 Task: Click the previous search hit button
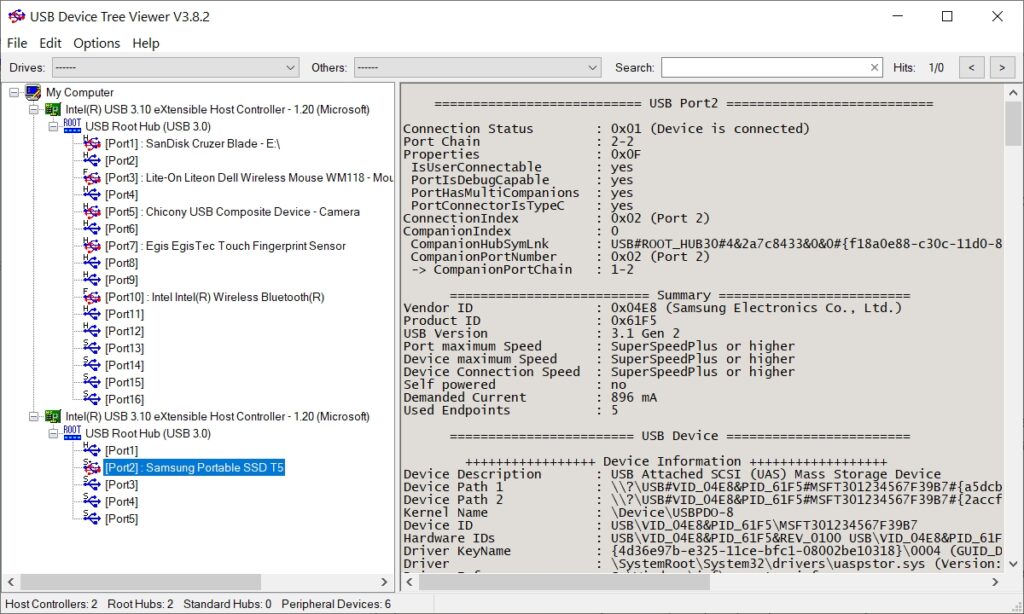pos(971,67)
